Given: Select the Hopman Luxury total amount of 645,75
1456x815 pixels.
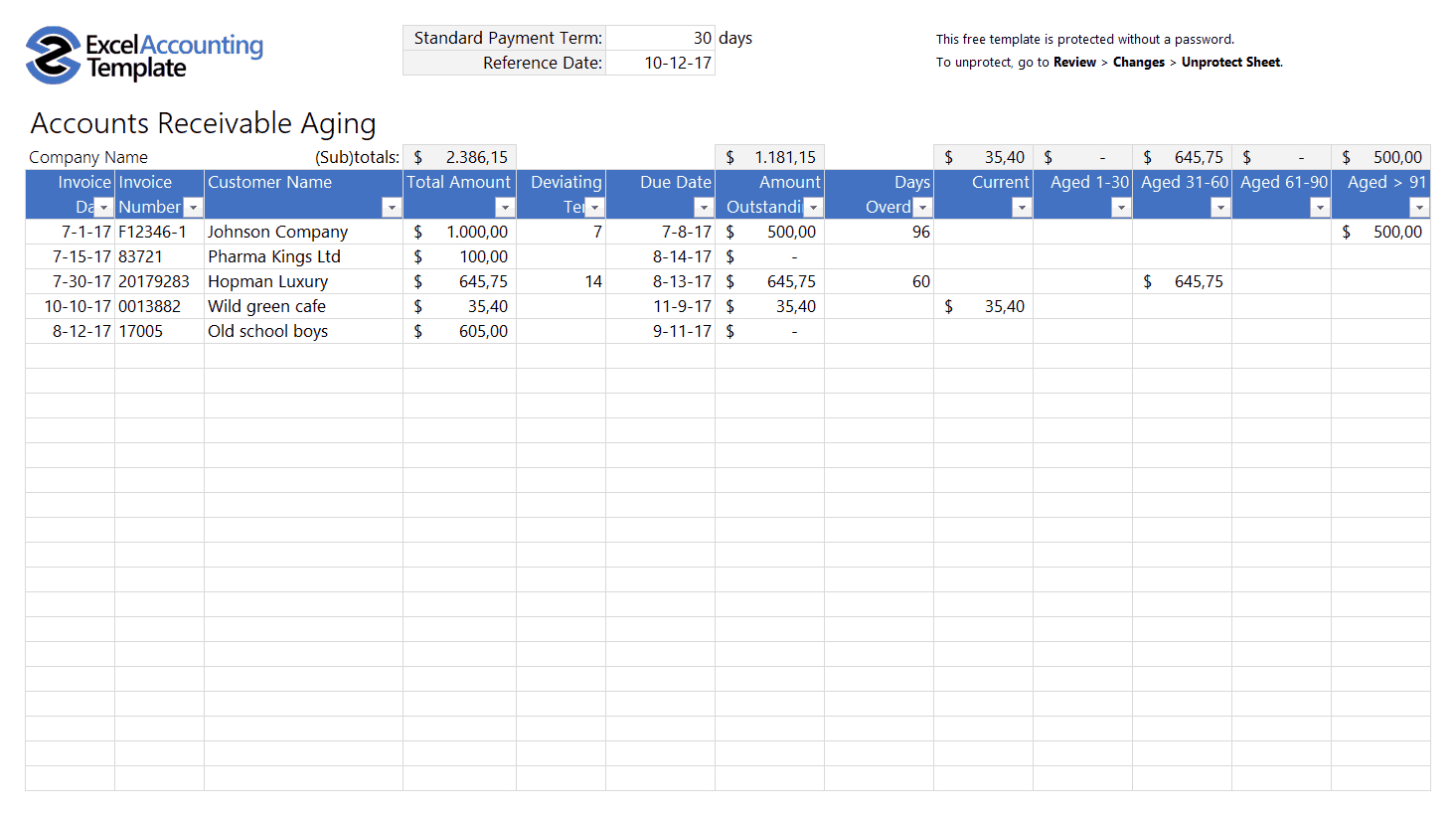Looking at the screenshot, I should [x=459, y=281].
